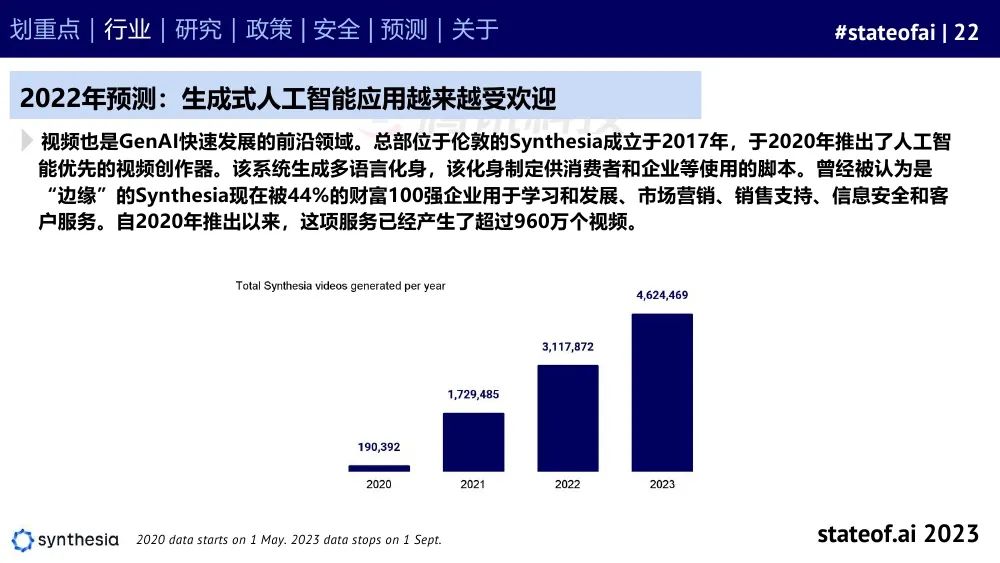Click the 4,624,469 data label

662,295
